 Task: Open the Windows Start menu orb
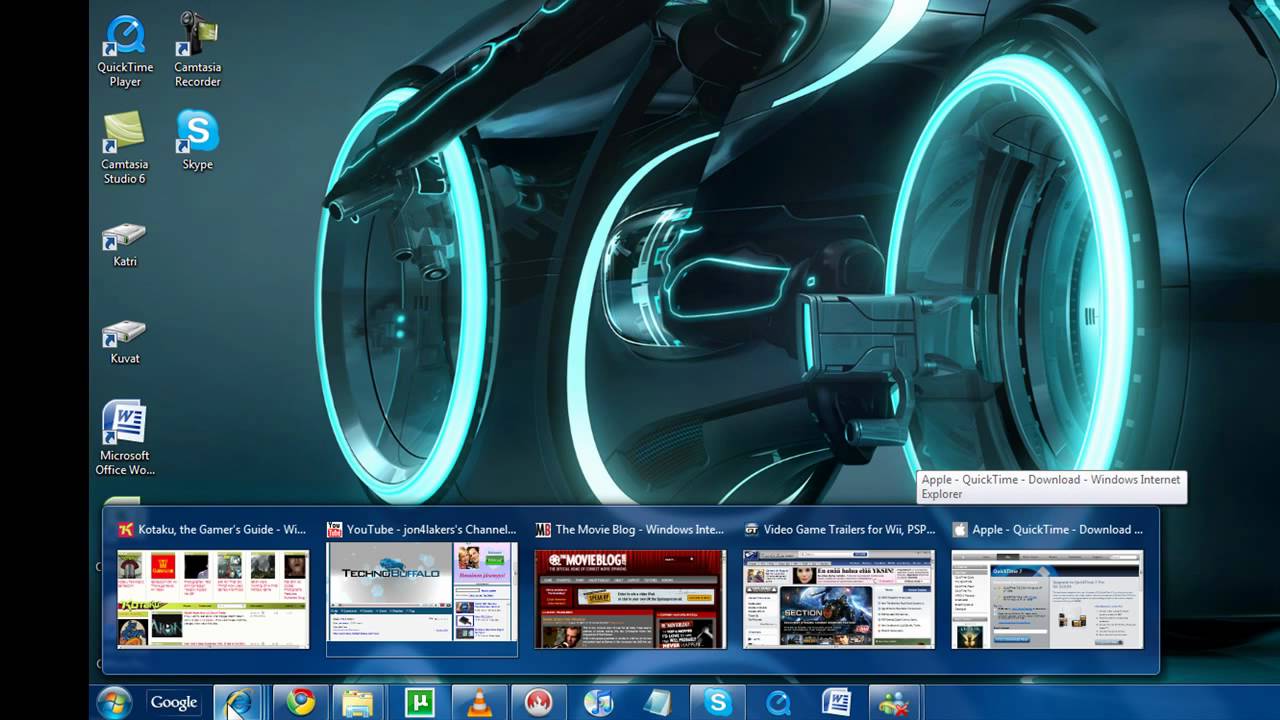(x=114, y=702)
